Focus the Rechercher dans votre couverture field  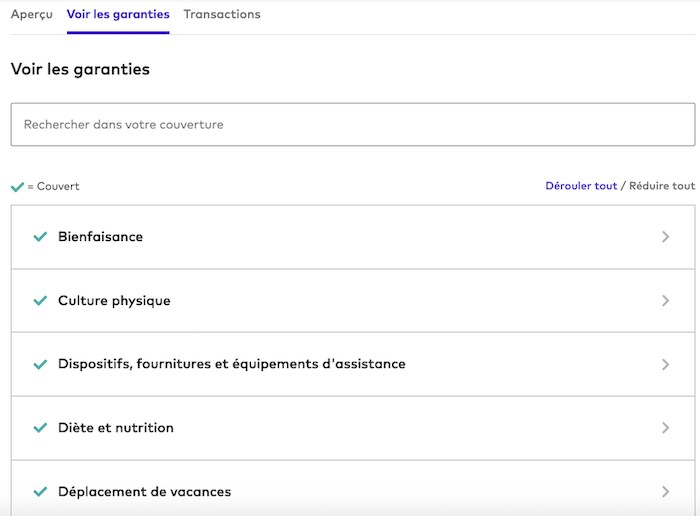tap(353, 125)
